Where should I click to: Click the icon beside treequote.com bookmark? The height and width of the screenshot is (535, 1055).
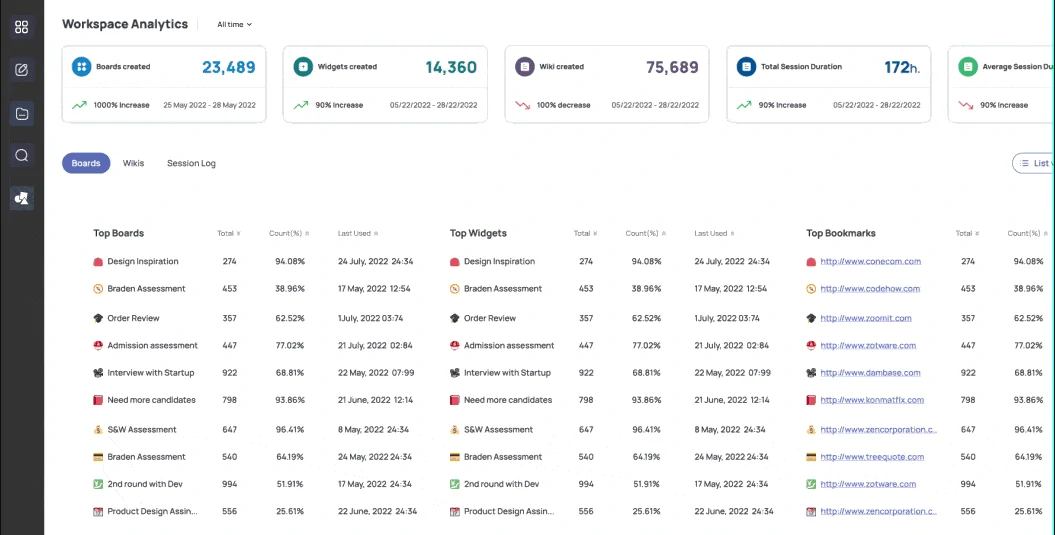pos(811,457)
